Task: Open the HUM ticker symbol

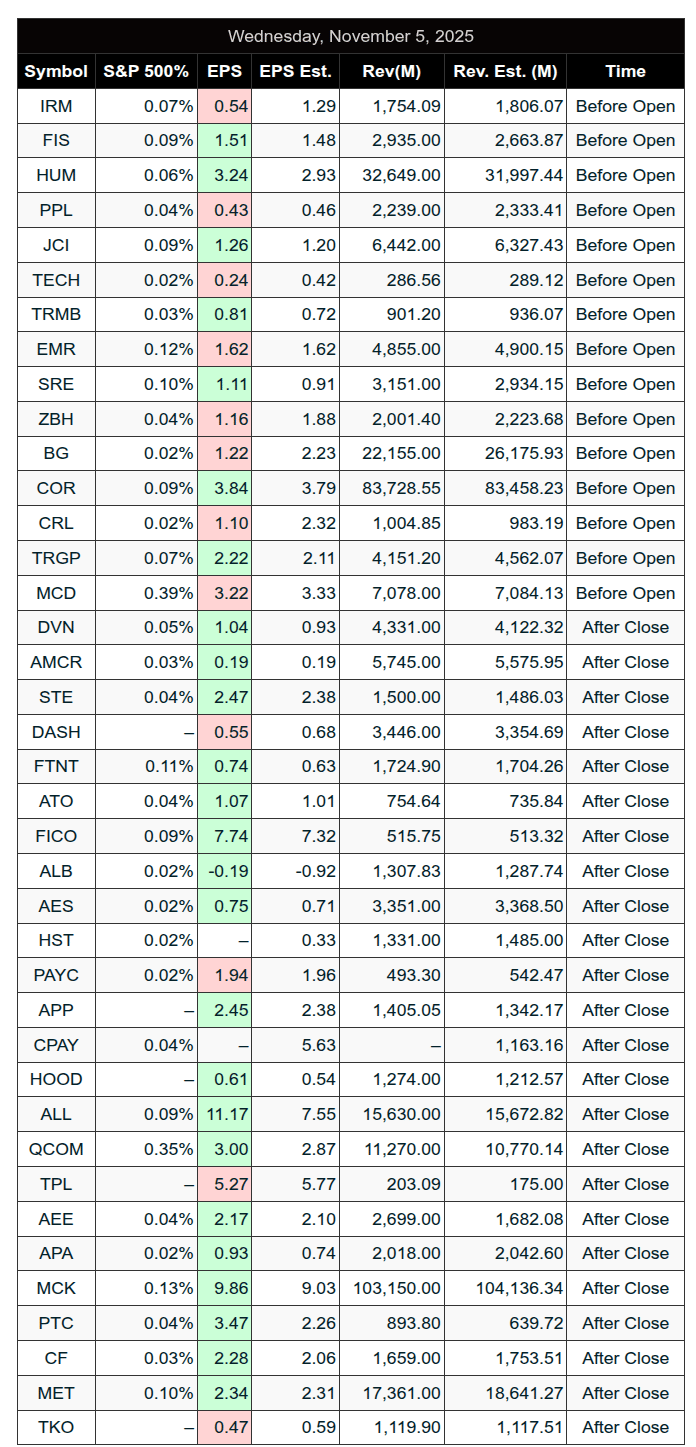Action: 56,175
